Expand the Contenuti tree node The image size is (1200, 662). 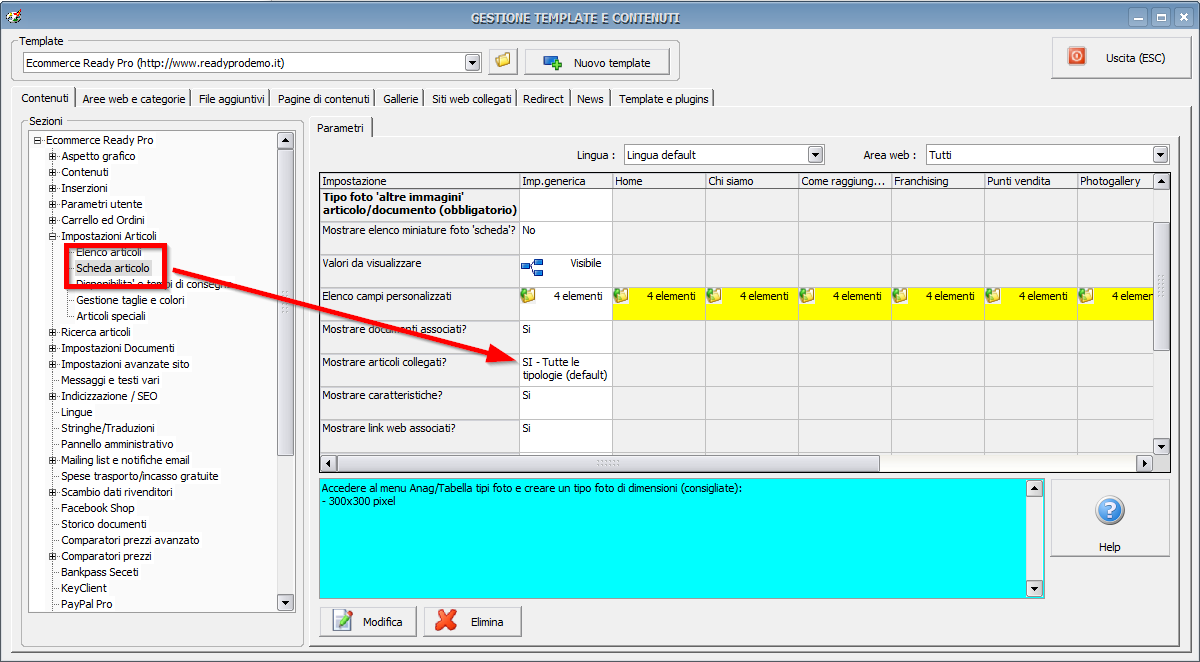(53, 172)
